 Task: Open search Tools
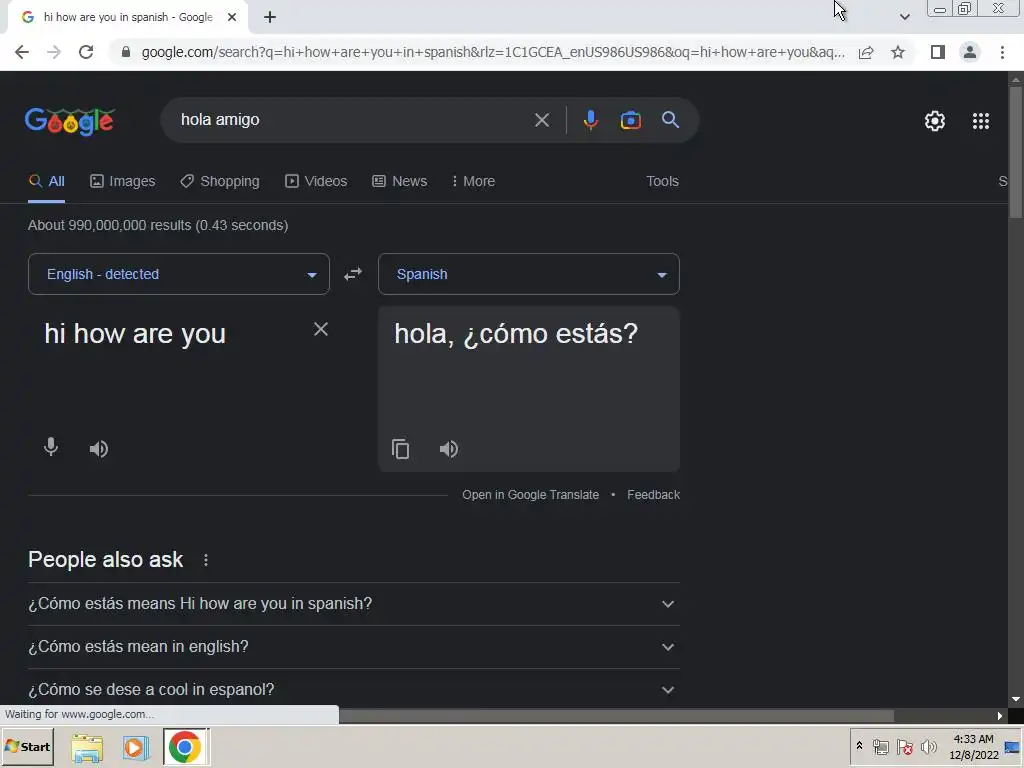(x=662, y=182)
